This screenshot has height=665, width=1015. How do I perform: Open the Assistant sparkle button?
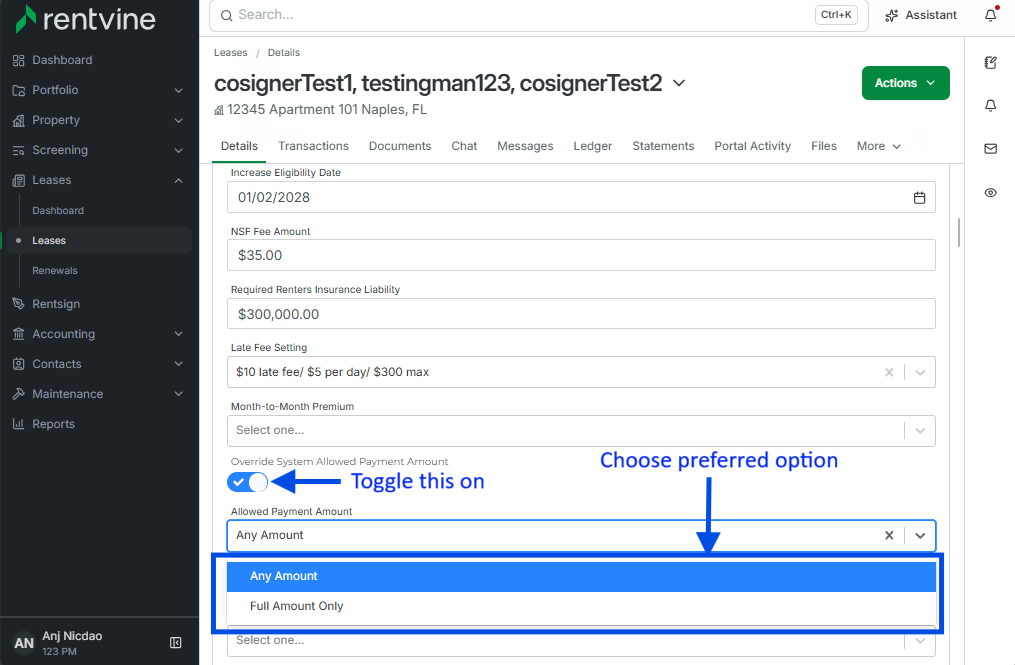pos(920,16)
